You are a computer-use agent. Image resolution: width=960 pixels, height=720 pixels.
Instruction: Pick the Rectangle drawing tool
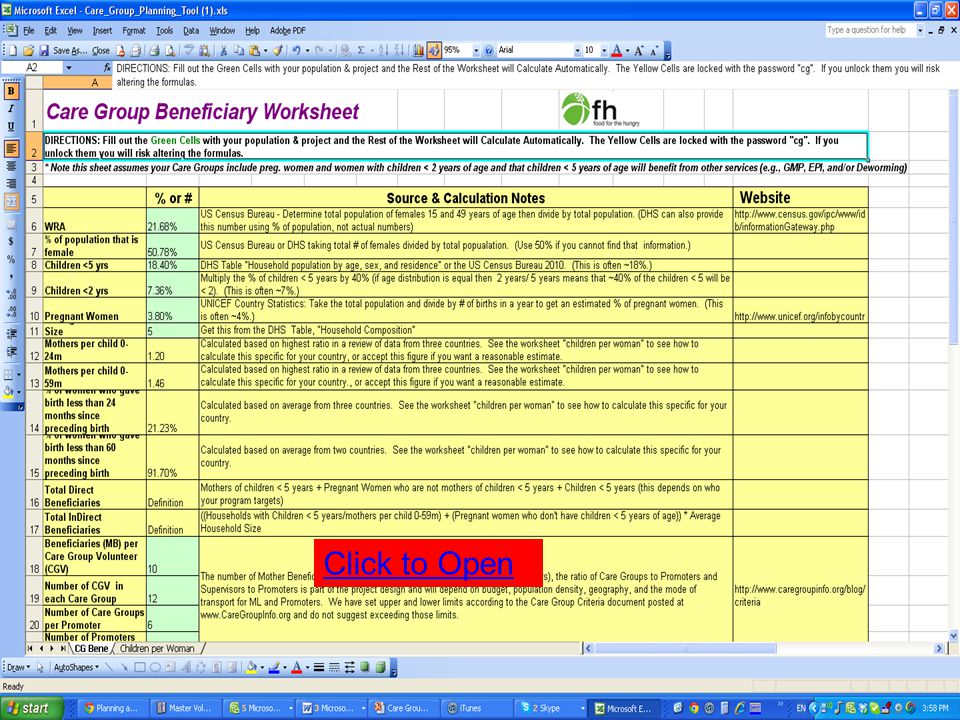pos(140,667)
